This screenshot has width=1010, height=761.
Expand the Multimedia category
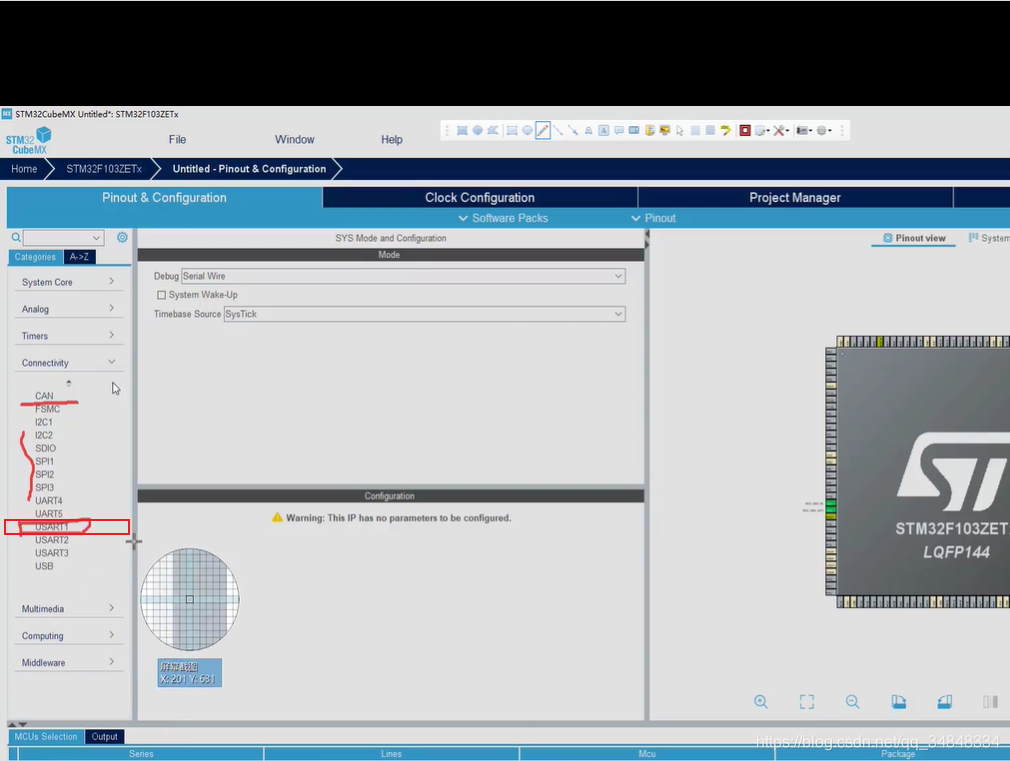(x=68, y=609)
